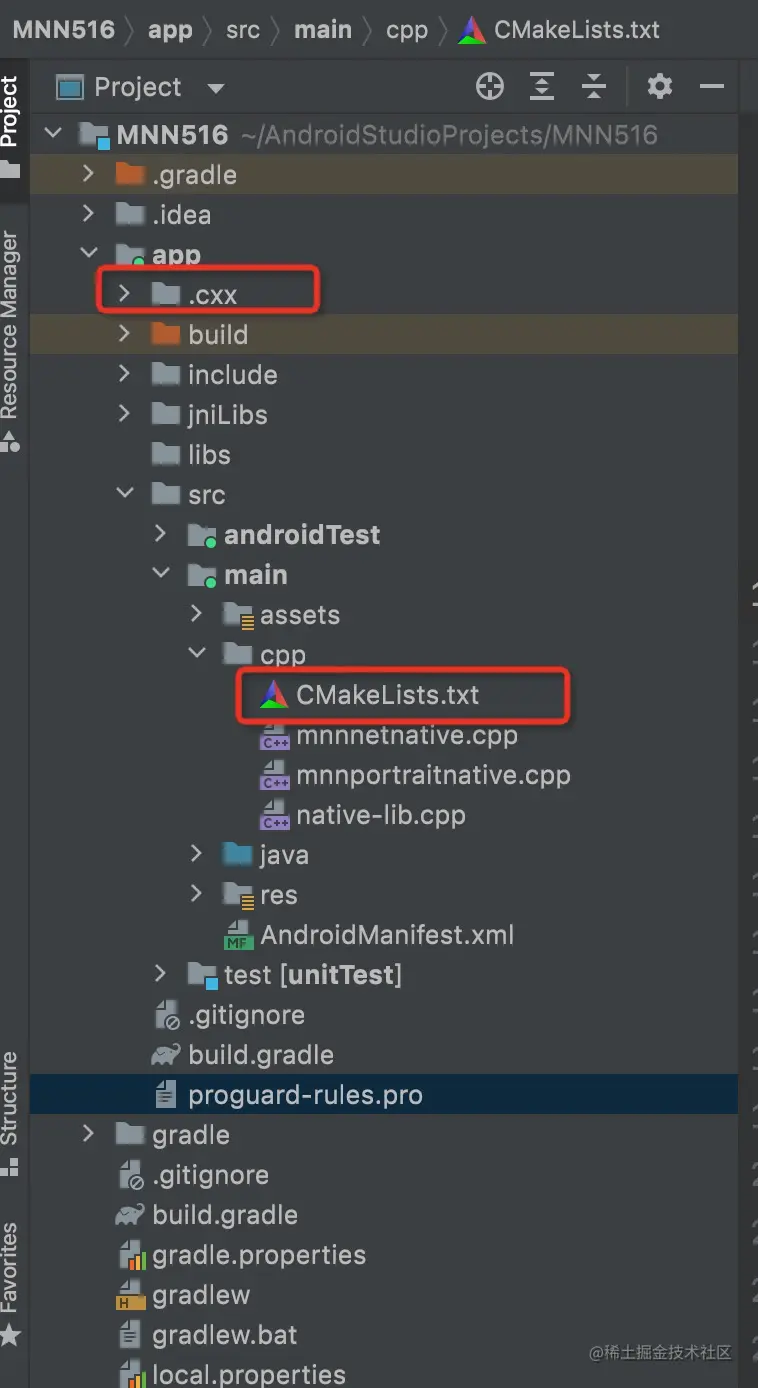758x1388 pixels.
Task: Click the CMake icon beside CMakeLists.txt in tree
Action: tap(272, 695)
